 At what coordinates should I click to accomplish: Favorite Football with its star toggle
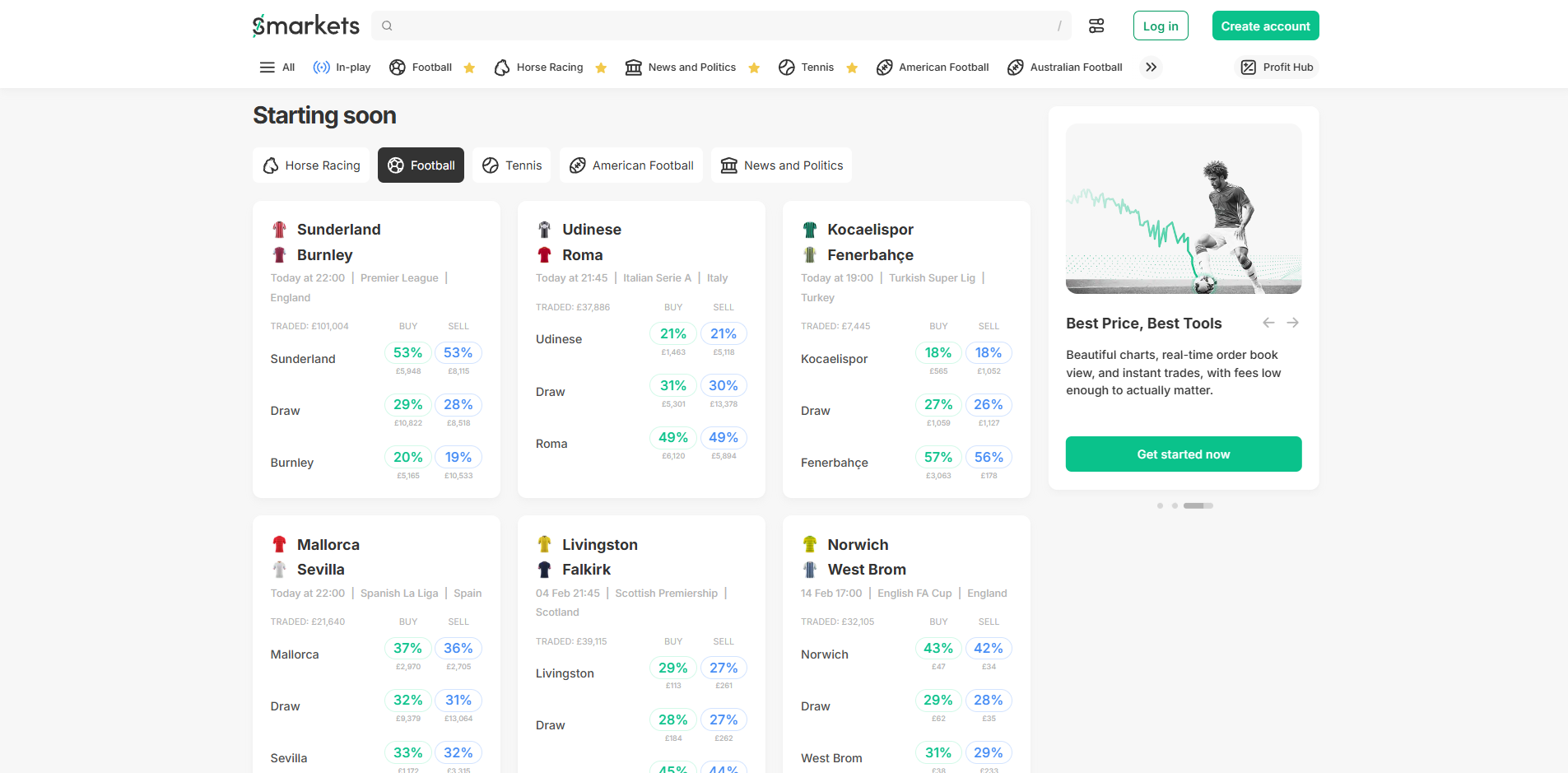coord(469,68)
